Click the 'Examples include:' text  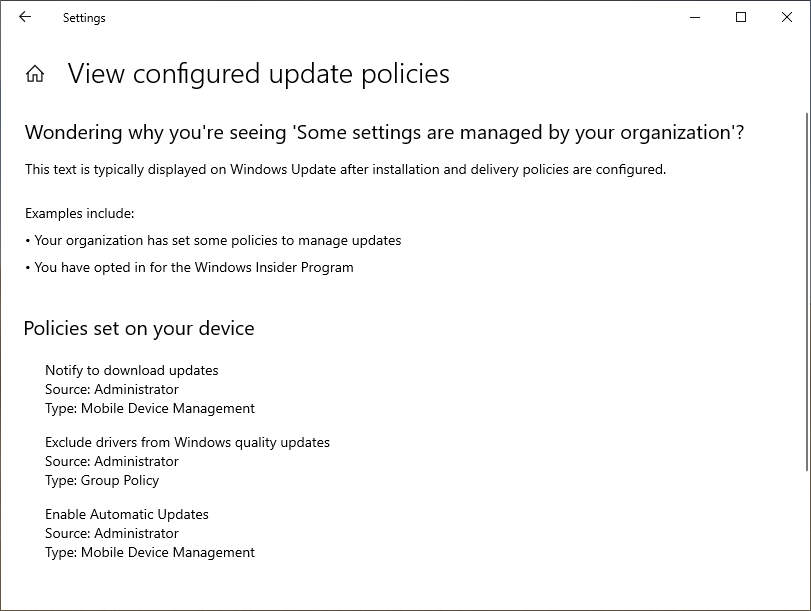[79, 213]
